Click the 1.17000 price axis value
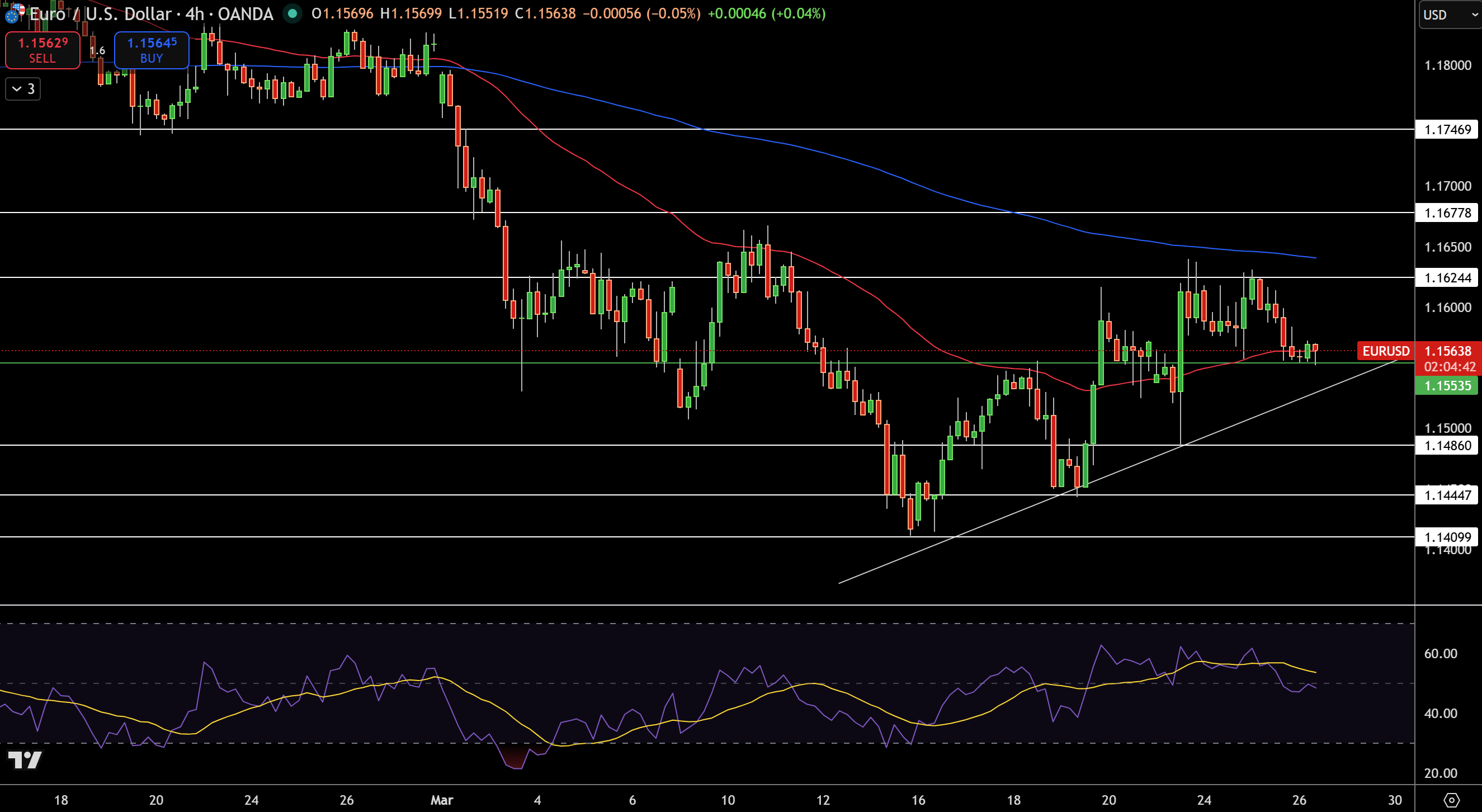Screen dimensions: 1482x812 (1447, 186)
